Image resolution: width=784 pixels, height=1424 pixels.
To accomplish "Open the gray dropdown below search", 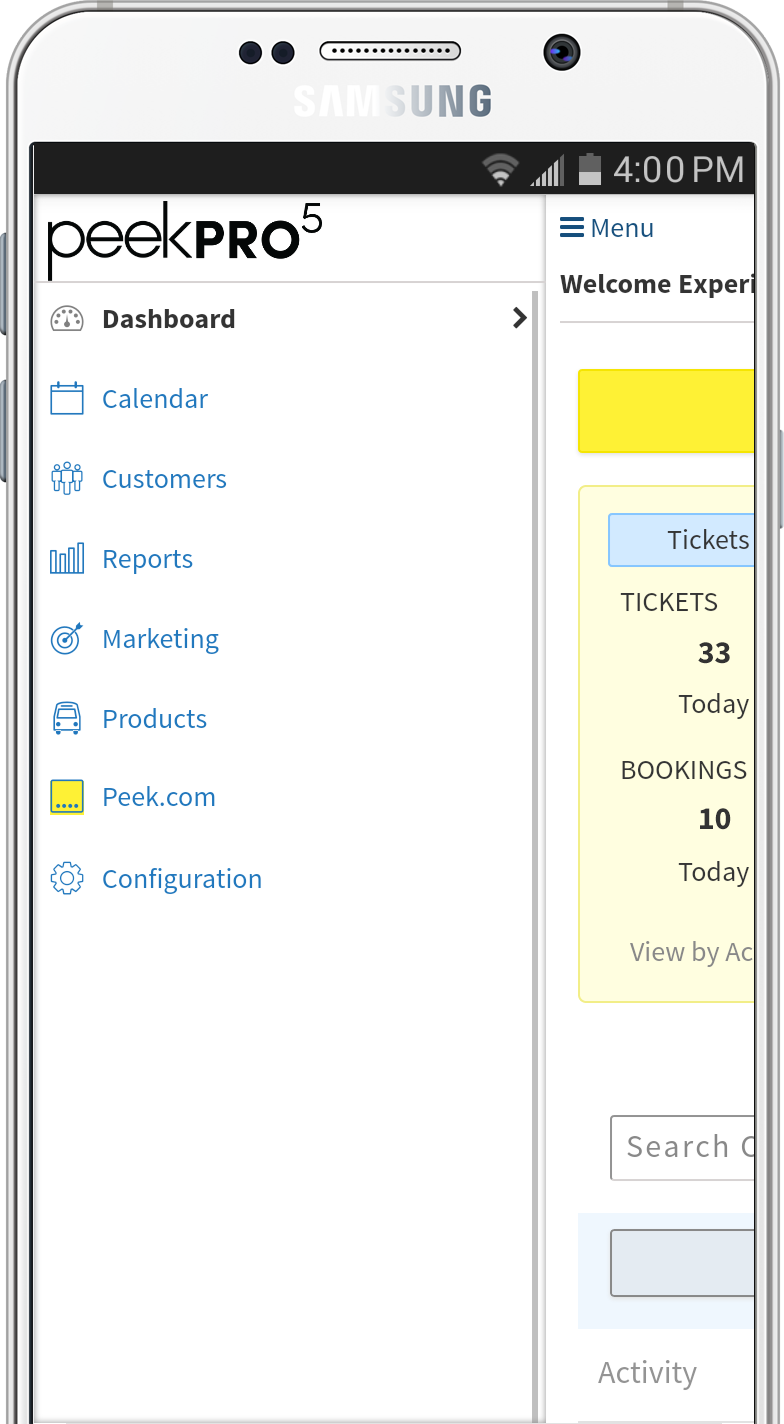I will (682, 1263).
